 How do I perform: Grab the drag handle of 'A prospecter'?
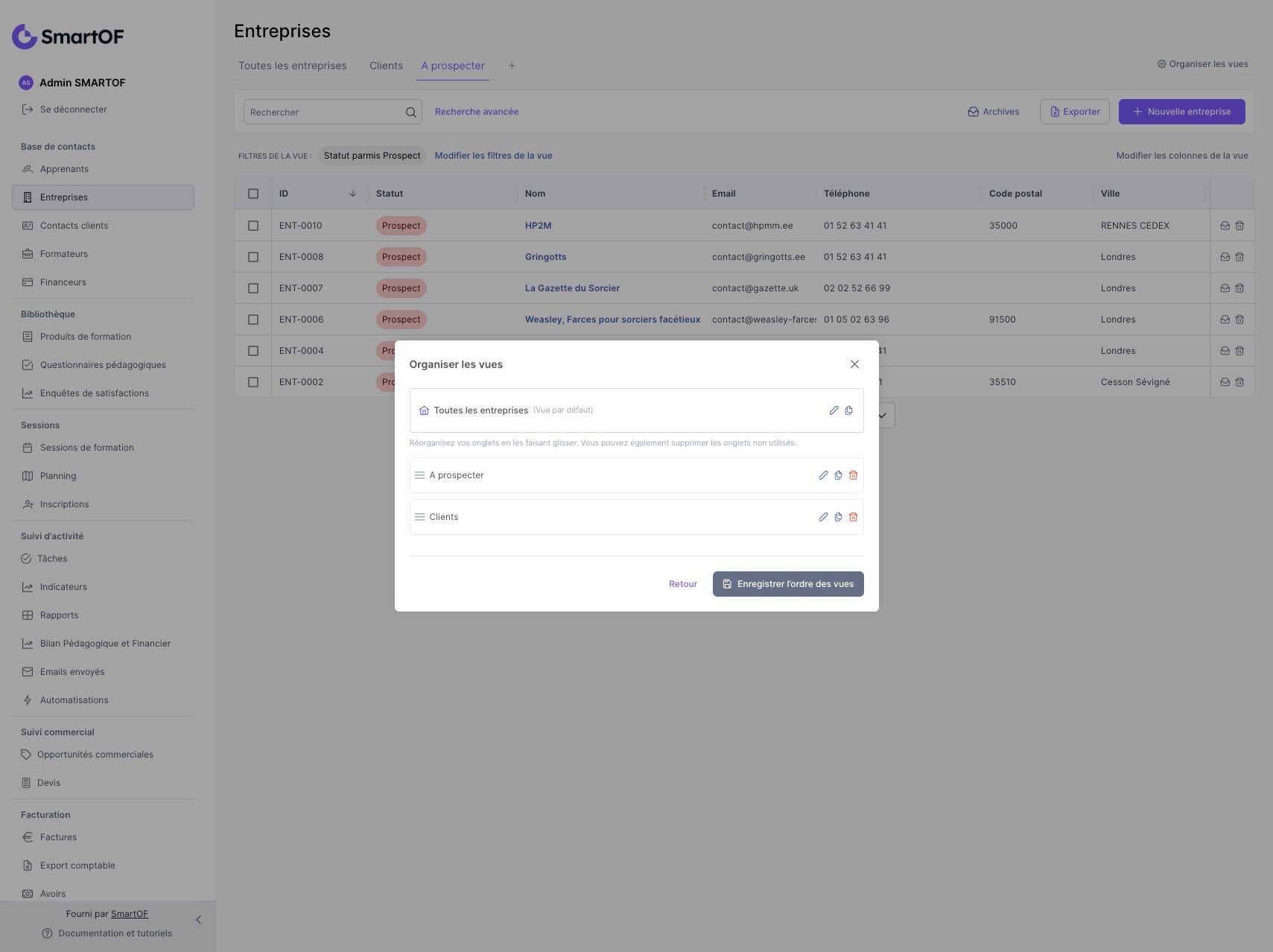click(419, 475)
